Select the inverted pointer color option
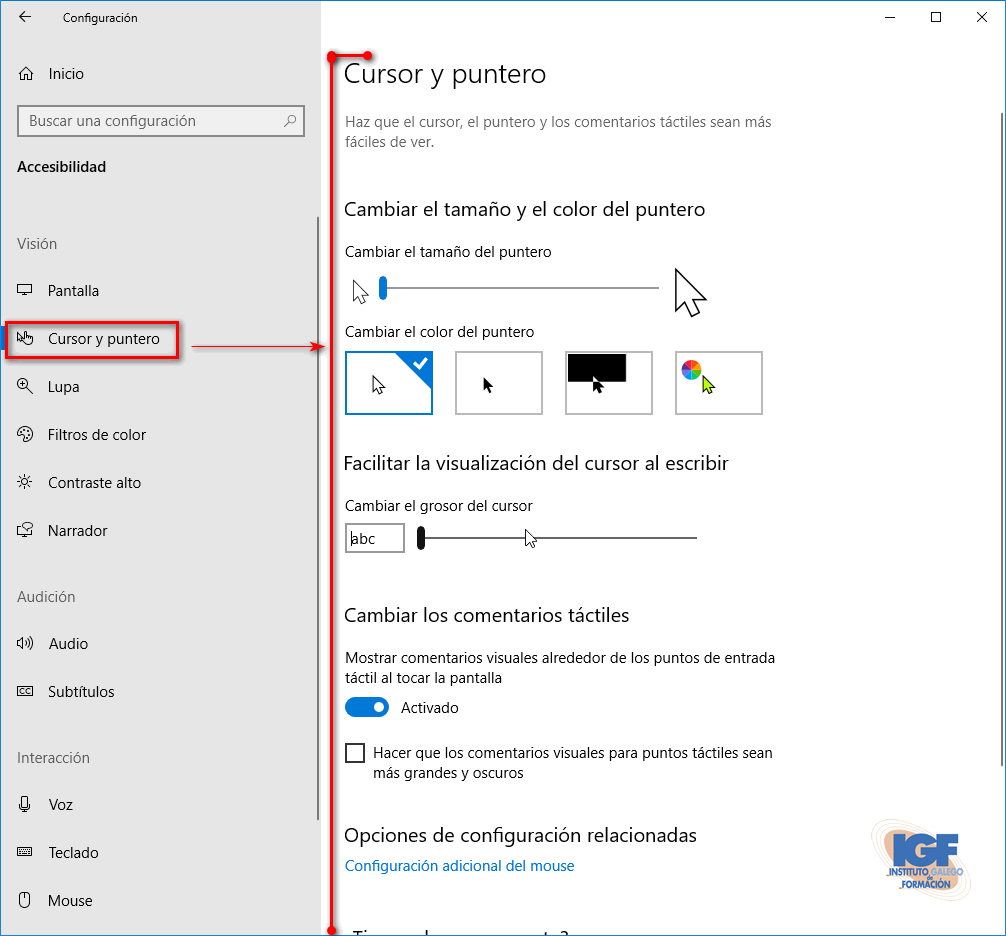 pyautogui.click(x=609, y=383)
